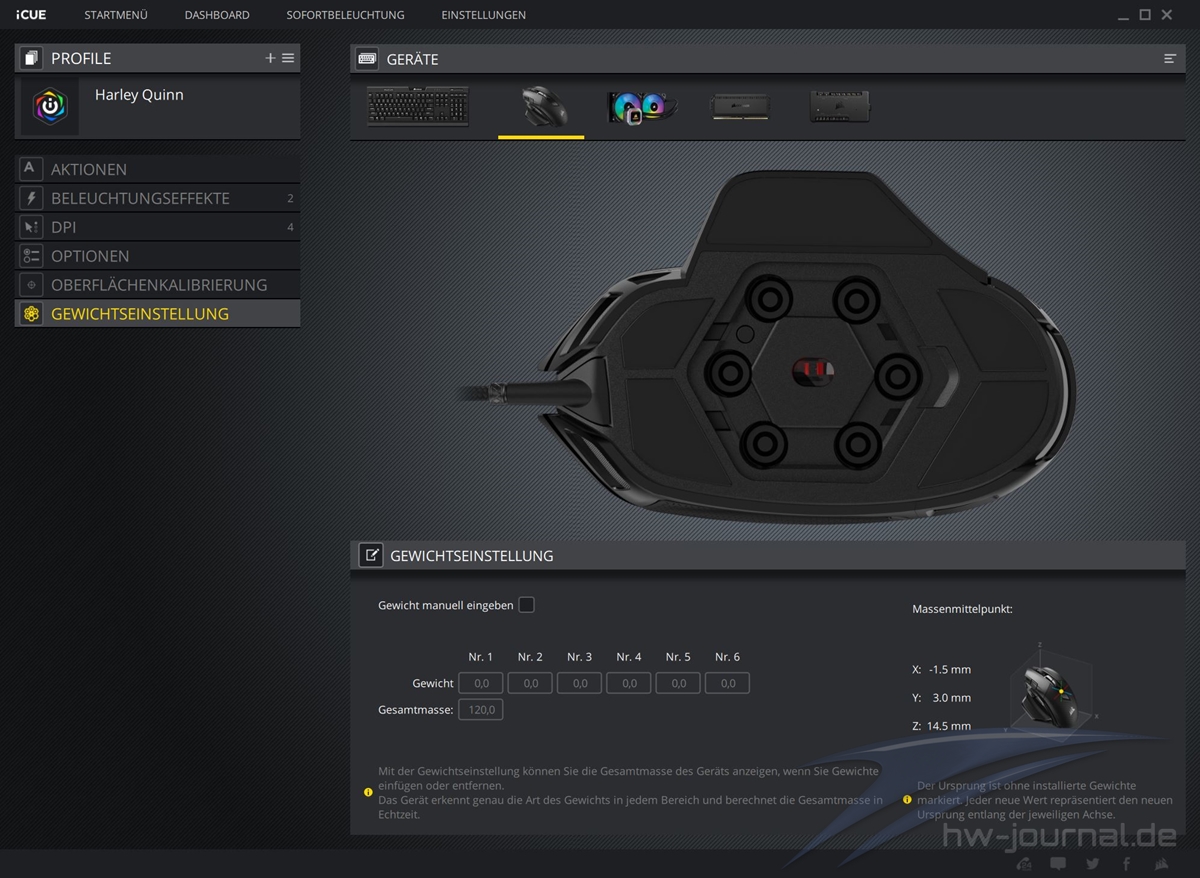Enable 'Gewicht manuell eingeben' checkbox

pyautogui.click(x=526, y=605)
